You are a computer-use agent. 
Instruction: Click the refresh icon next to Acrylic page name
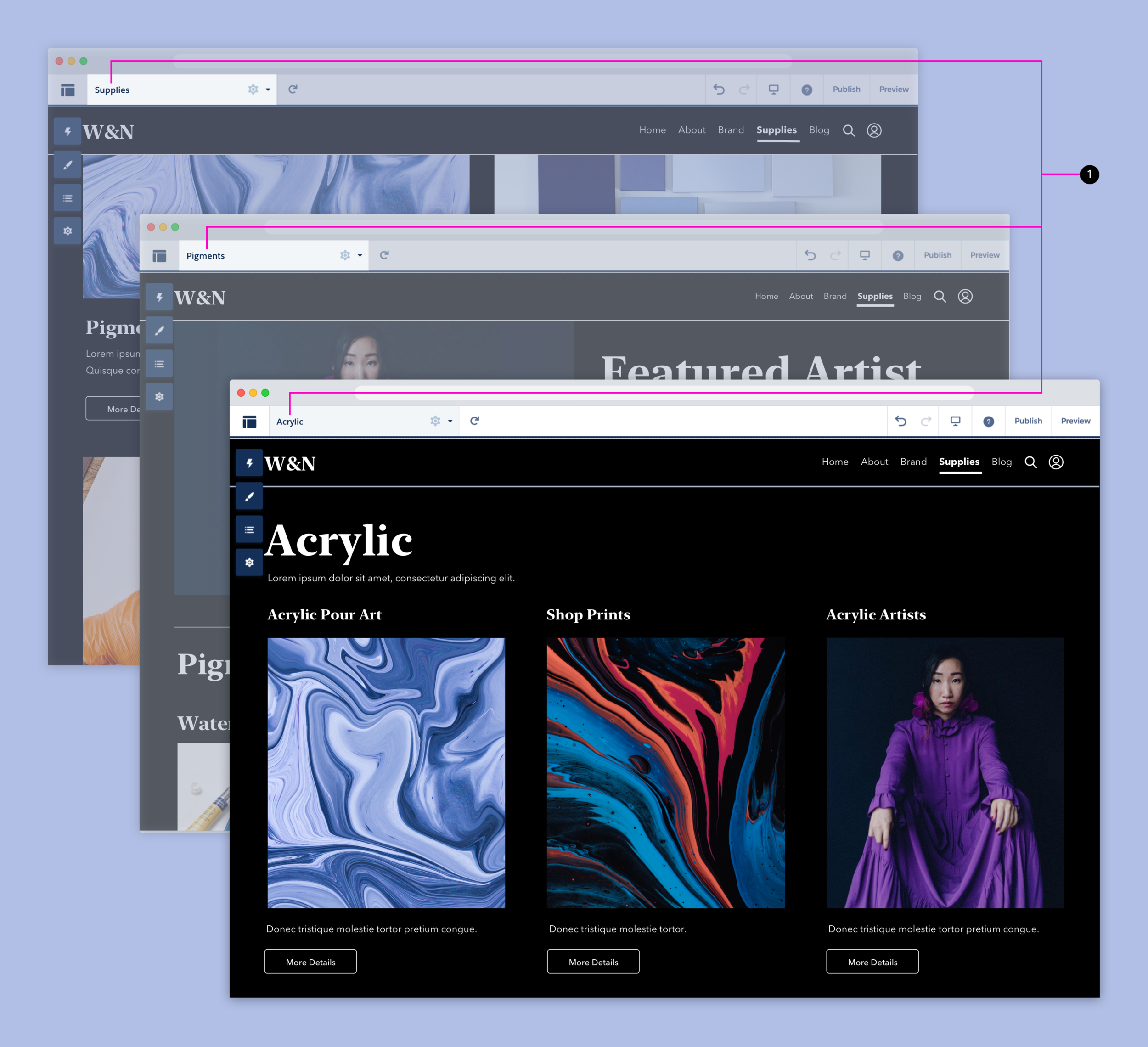coord(474,421)
